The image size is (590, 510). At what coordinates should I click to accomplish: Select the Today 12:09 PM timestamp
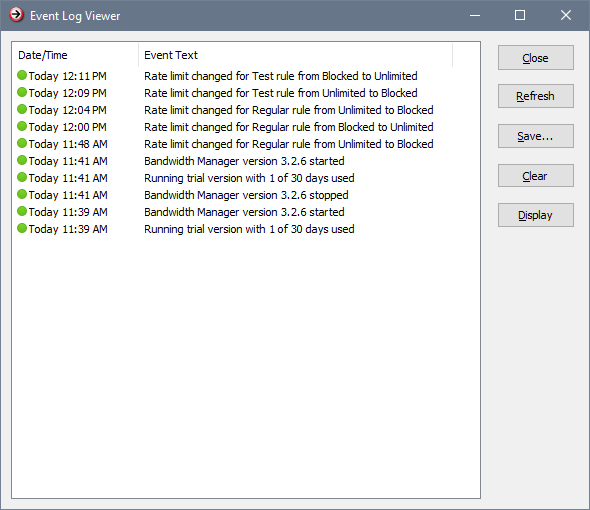(x=67, y=93)
